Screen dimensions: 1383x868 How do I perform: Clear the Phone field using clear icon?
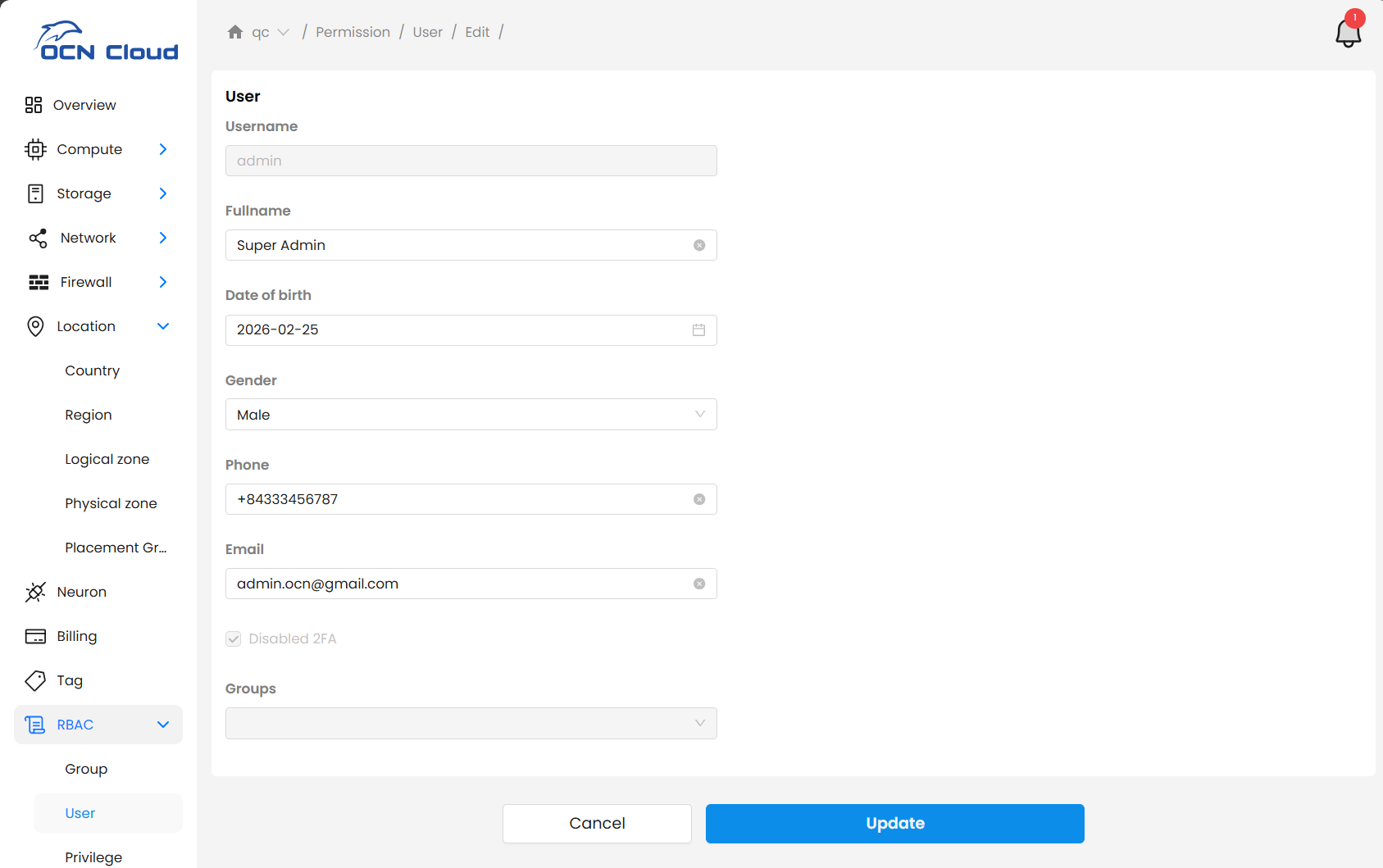tap(699, 499)
